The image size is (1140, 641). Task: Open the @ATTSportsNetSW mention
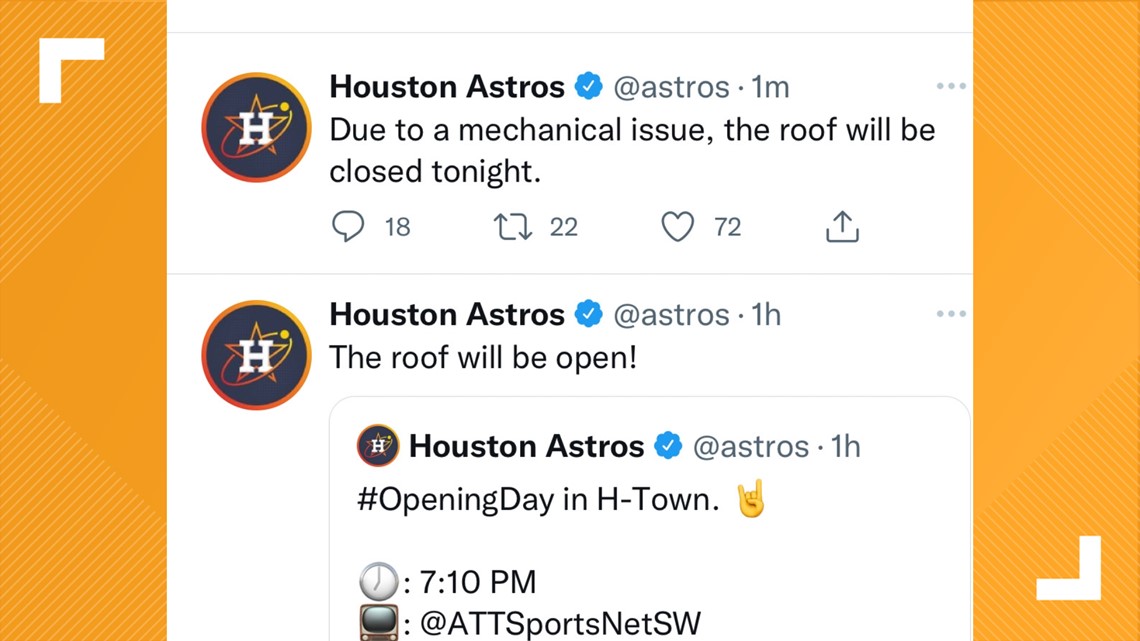(x=561, y=624)
